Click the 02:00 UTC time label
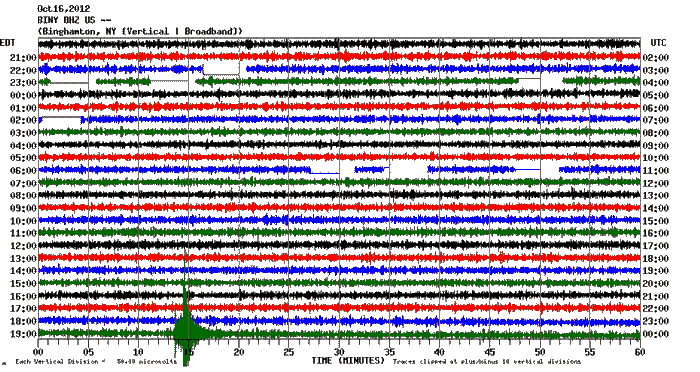Image resolution: width=700 pixels, height=372 pixels. tap(656, 58)
